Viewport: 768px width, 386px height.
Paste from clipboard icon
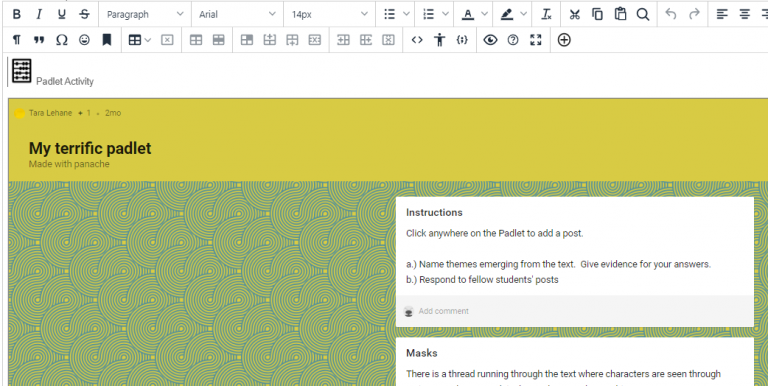pyautogui.click(x=621, y=14)
